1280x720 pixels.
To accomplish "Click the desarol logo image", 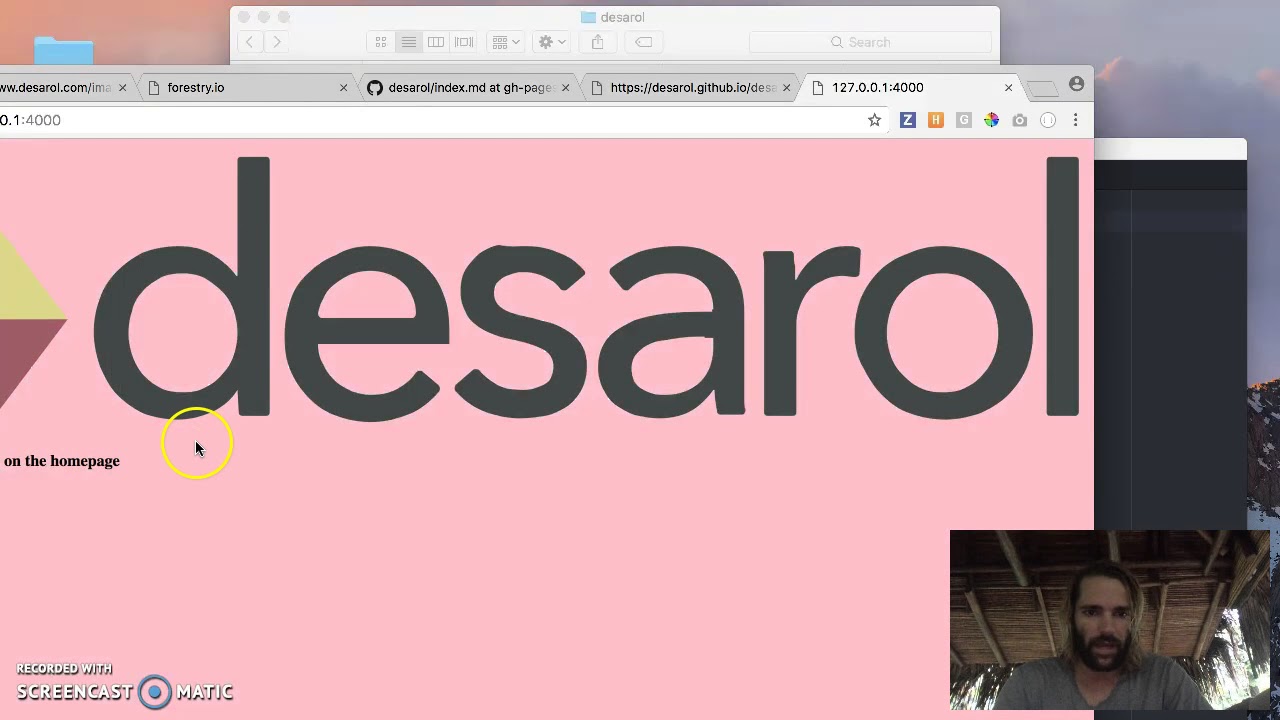I will coord(540,287).
